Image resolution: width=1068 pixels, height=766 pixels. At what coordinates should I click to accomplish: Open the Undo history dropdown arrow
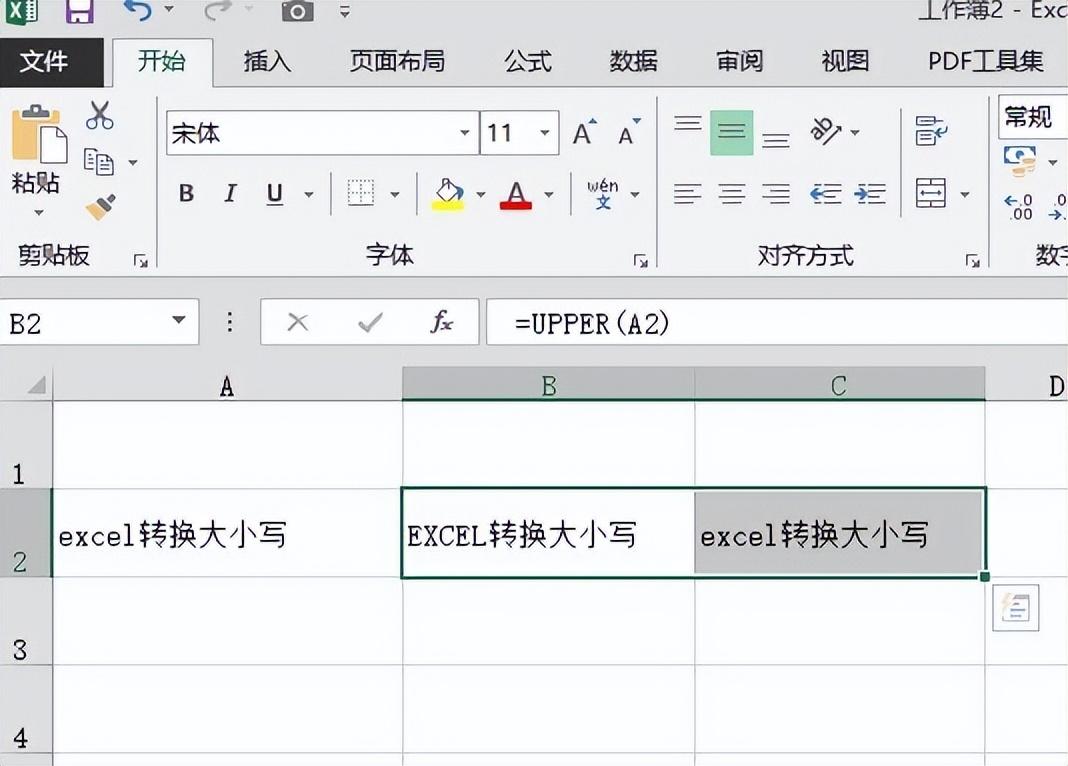coord(169,10)
